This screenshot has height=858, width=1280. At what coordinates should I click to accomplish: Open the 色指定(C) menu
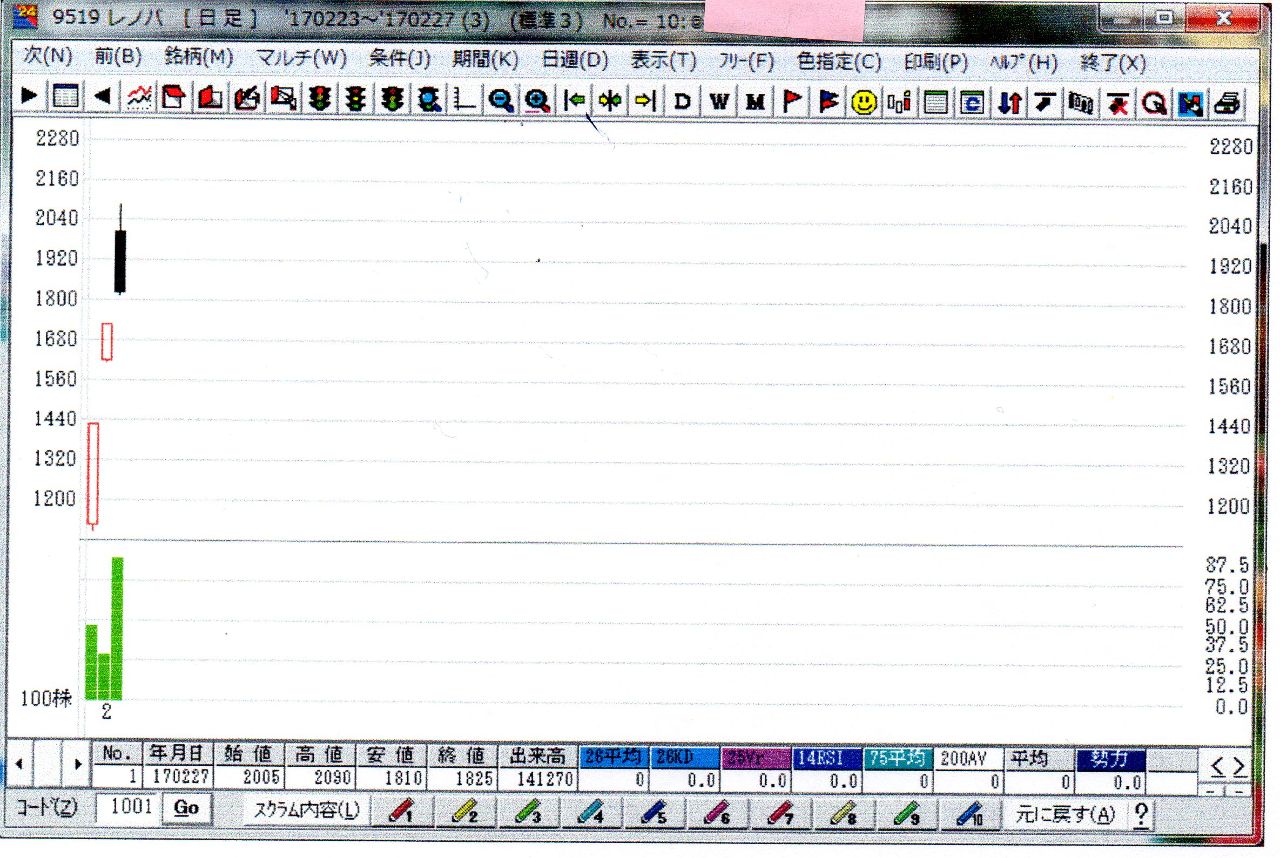pyautogui.click(x=838, y=60)
